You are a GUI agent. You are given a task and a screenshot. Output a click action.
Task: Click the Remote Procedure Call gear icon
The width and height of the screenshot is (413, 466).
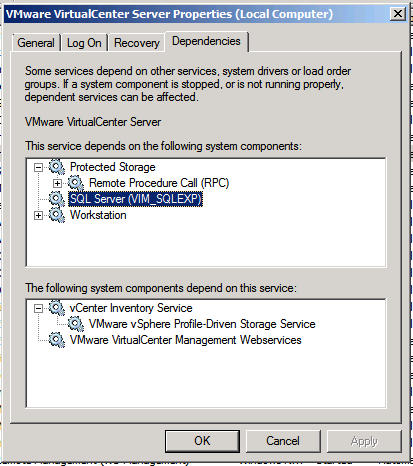76,183
